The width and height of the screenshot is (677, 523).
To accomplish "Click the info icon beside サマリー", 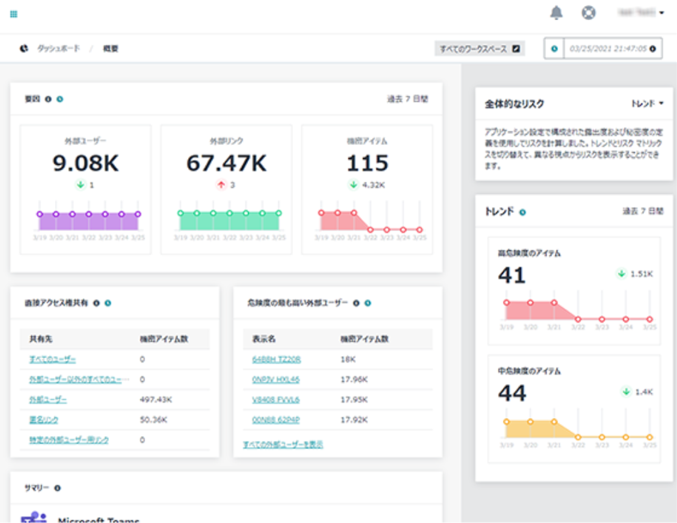I will point(57,488).
